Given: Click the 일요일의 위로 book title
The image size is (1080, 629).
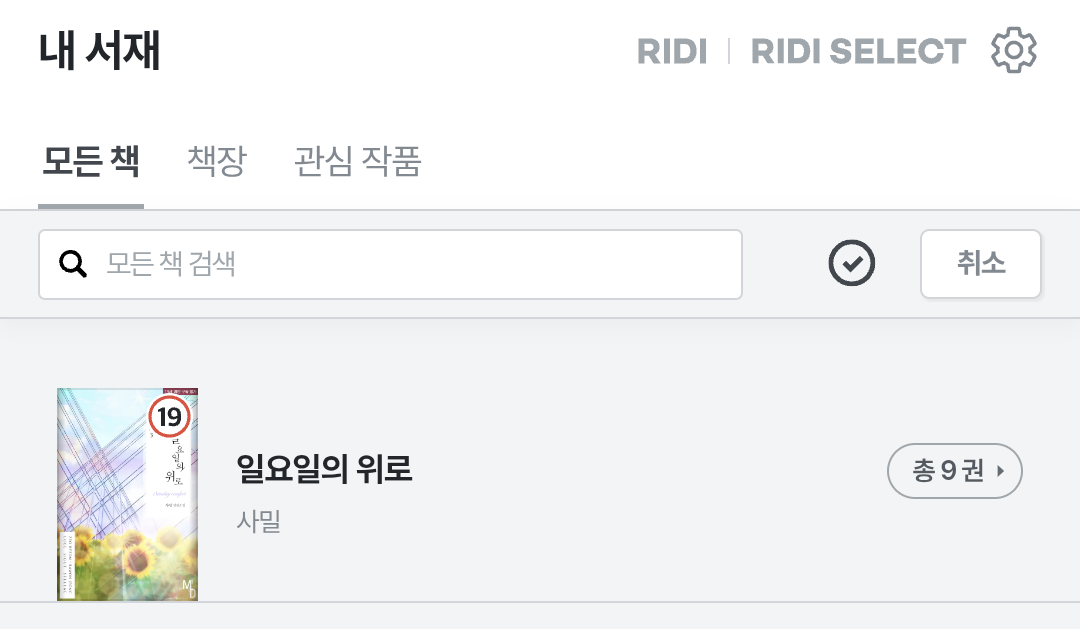Looking at the screenshot, I should coord(324,468).
